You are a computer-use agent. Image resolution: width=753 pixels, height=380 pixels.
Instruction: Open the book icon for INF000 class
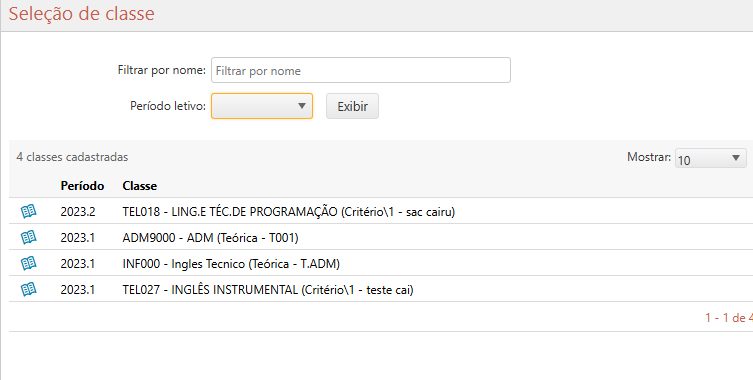click(x=28, y=263)
